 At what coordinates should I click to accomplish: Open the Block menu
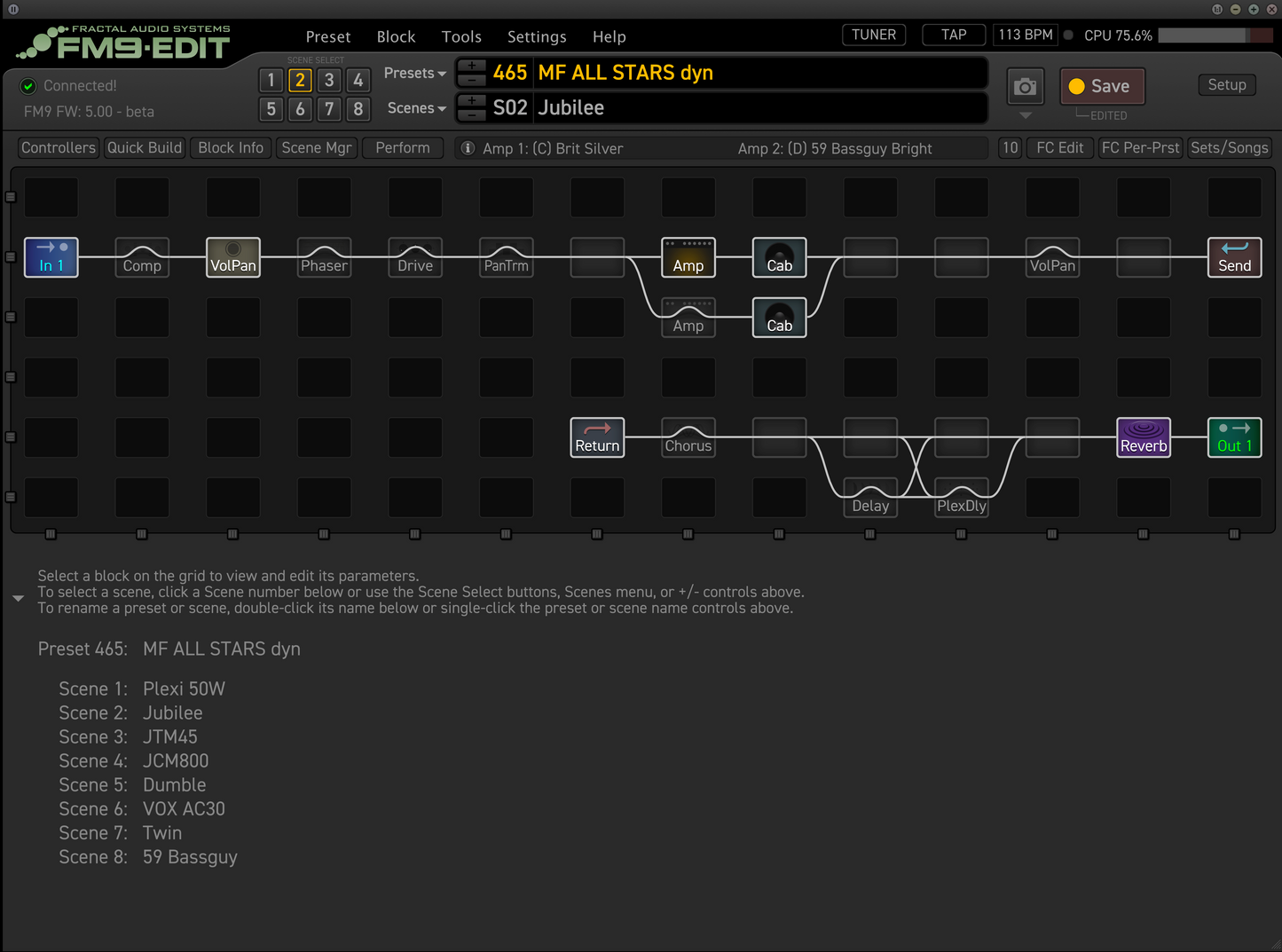point(396,37)
